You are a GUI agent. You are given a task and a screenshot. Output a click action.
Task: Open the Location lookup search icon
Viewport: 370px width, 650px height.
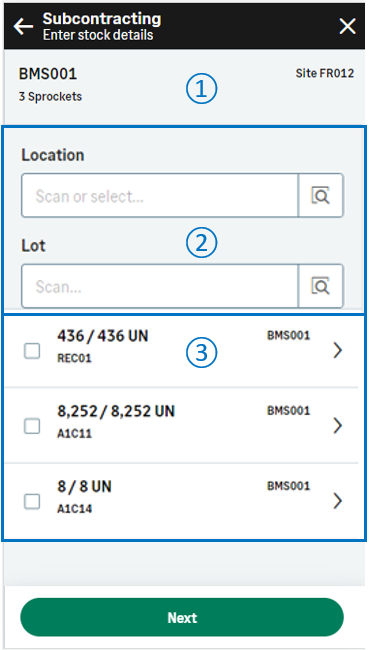coord(321,195)
